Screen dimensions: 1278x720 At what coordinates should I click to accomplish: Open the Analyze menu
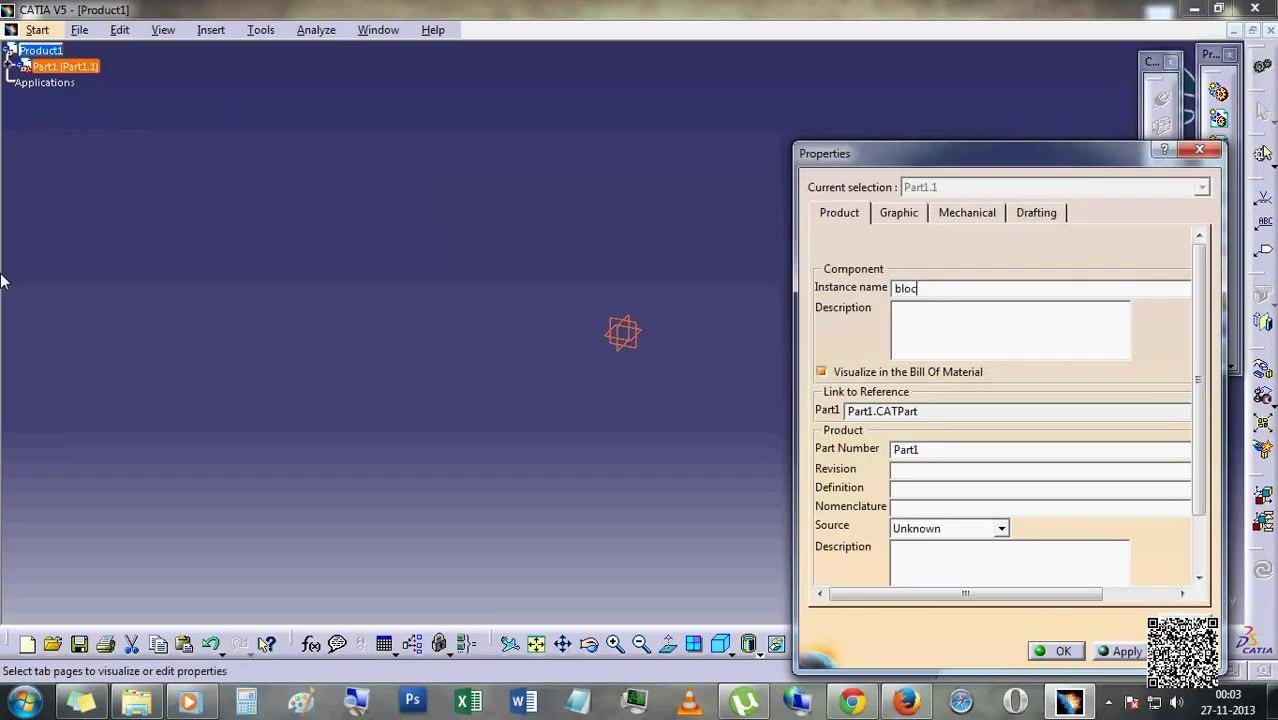(x=316, y=30)
